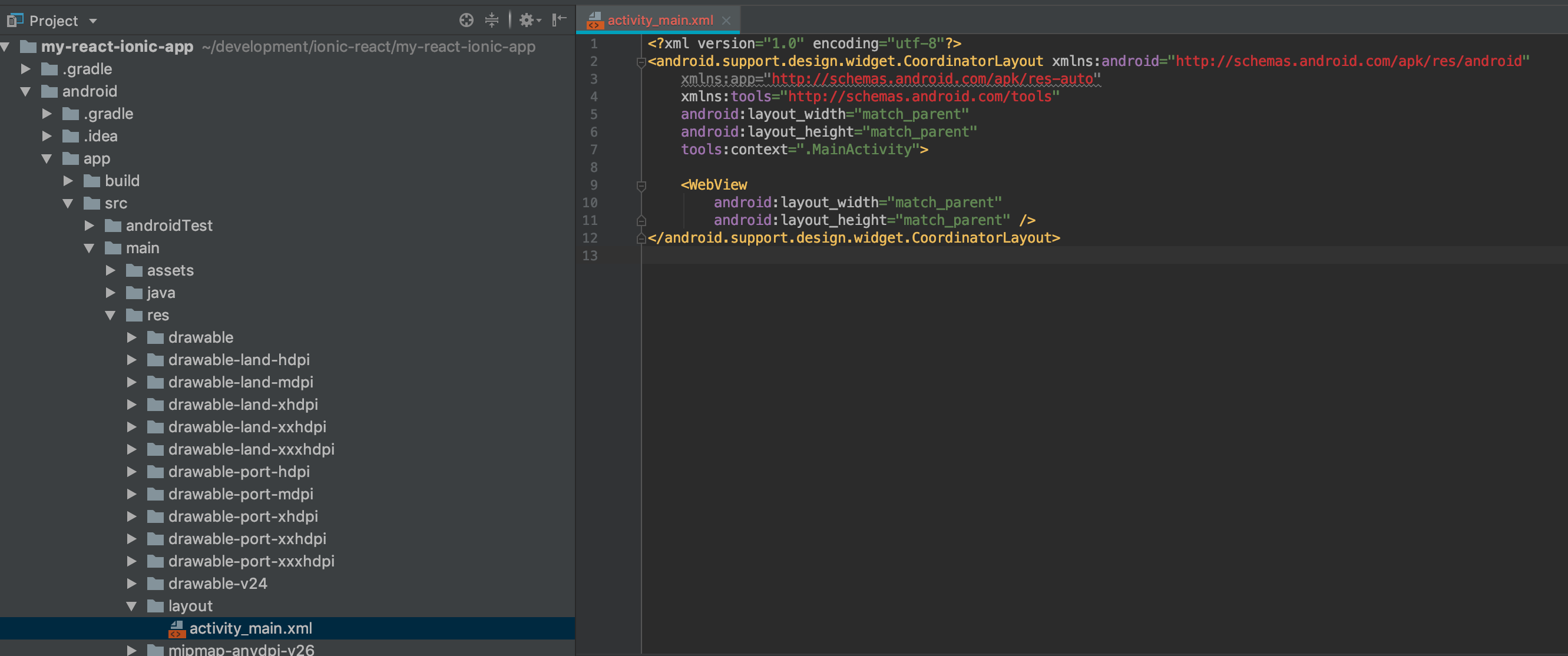This screenshot has height=656, width=1568.
Task: Click the XML file icon on the editor tab
Action: (x=596, y=20)
